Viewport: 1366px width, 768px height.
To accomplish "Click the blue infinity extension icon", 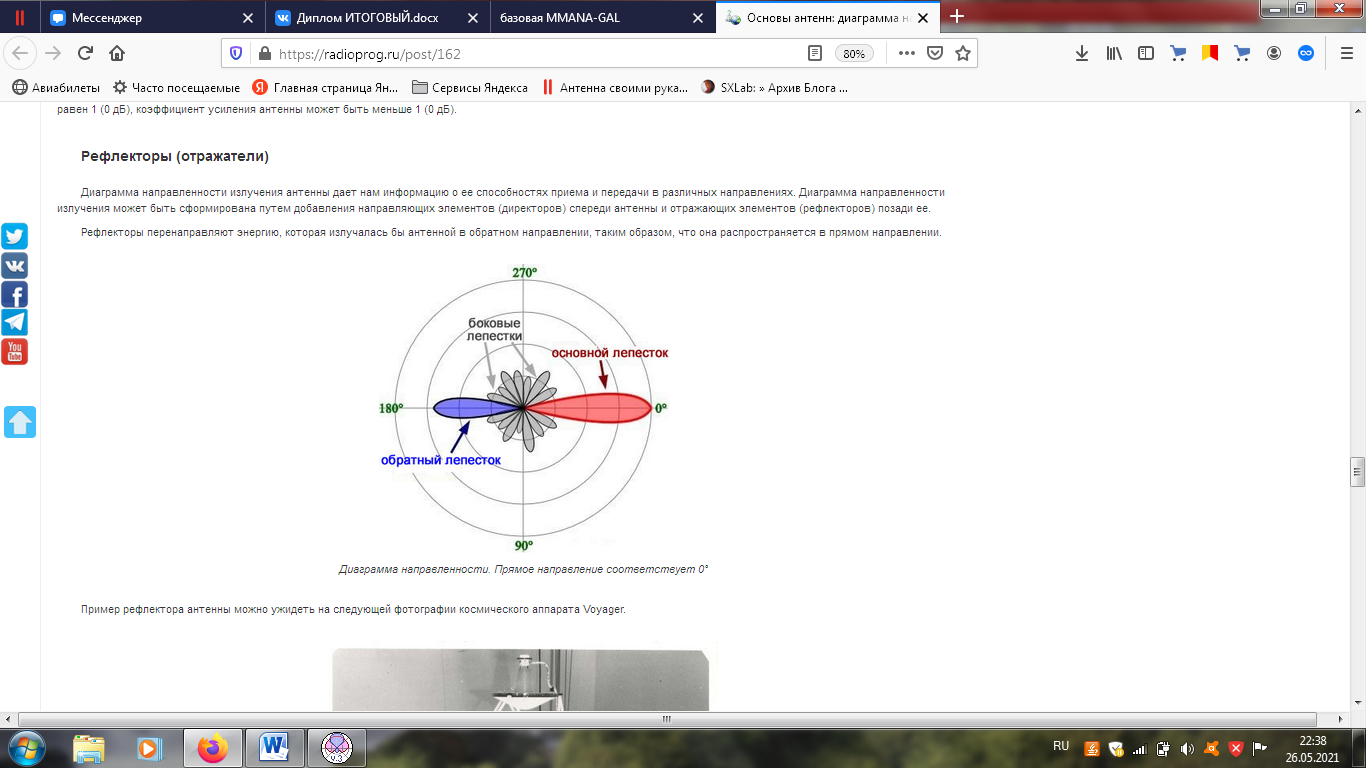I will (1306, 53).
